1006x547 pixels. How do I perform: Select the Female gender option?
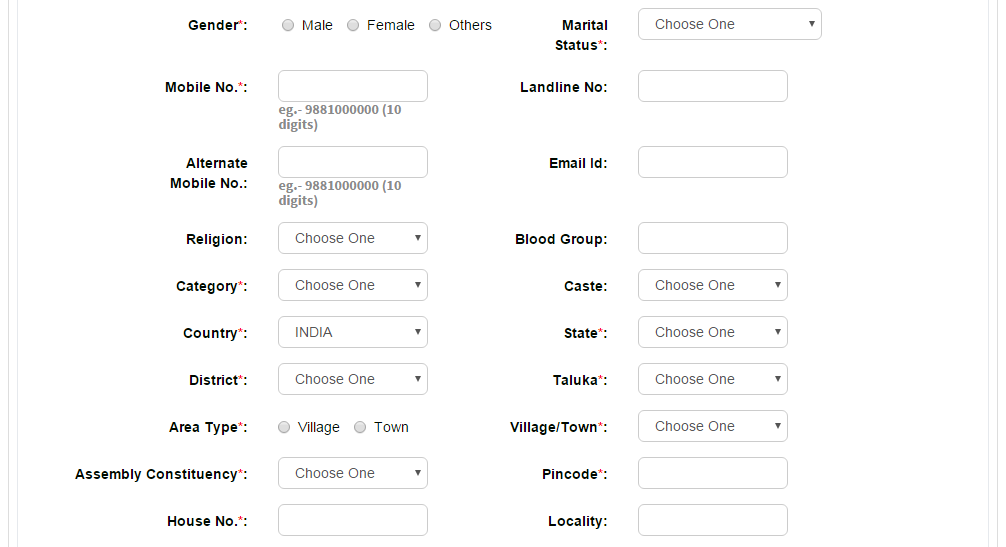[x=353, y=25]
